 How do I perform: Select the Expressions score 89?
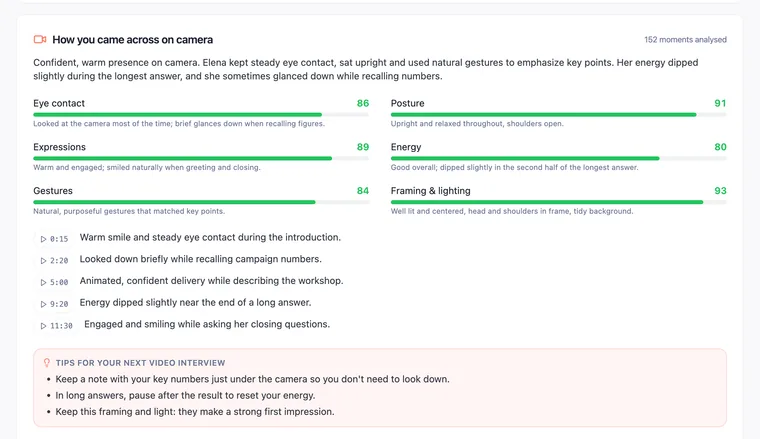click(x=363, y=147)
